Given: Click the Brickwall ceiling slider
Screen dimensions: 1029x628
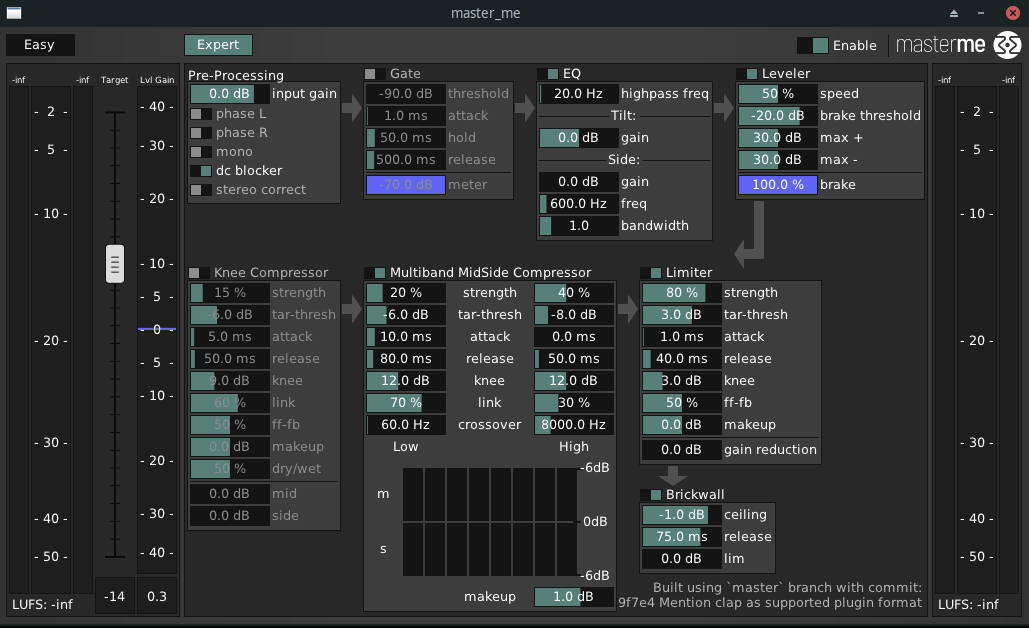Looking at the screenshot, I should click(x=682, y=514).
